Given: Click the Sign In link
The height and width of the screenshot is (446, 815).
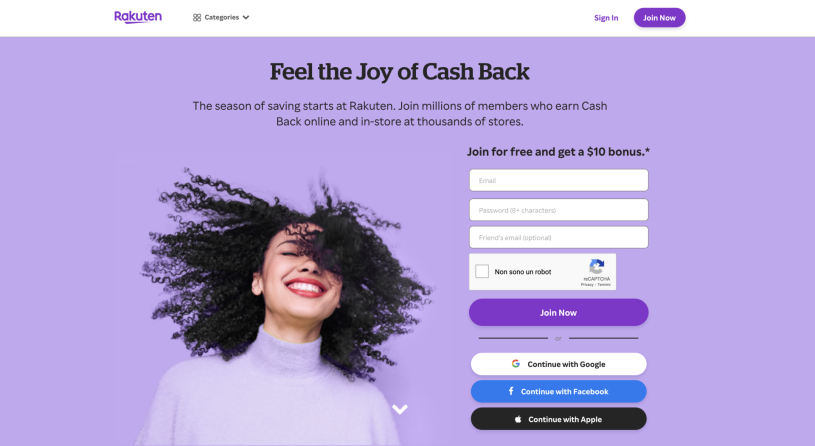Looking at the screenshot, I should [606, 18].
